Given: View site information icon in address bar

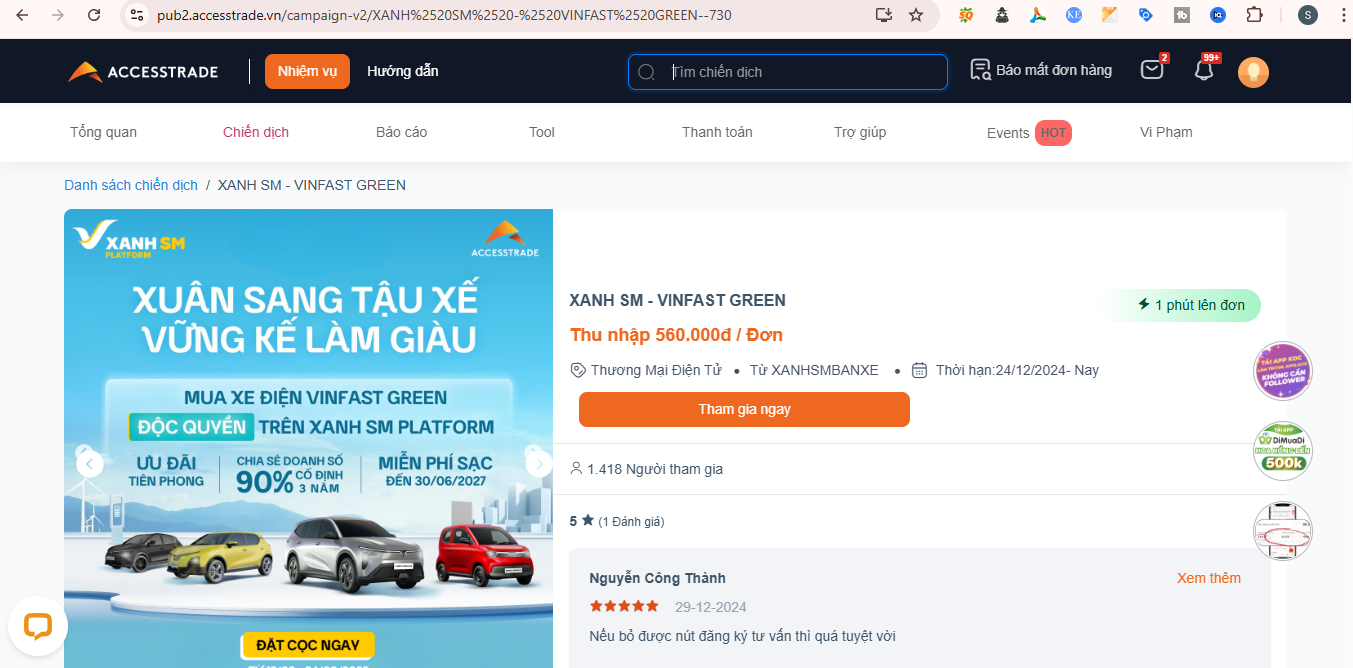Looking at the screenshot, I should point(138,15).
